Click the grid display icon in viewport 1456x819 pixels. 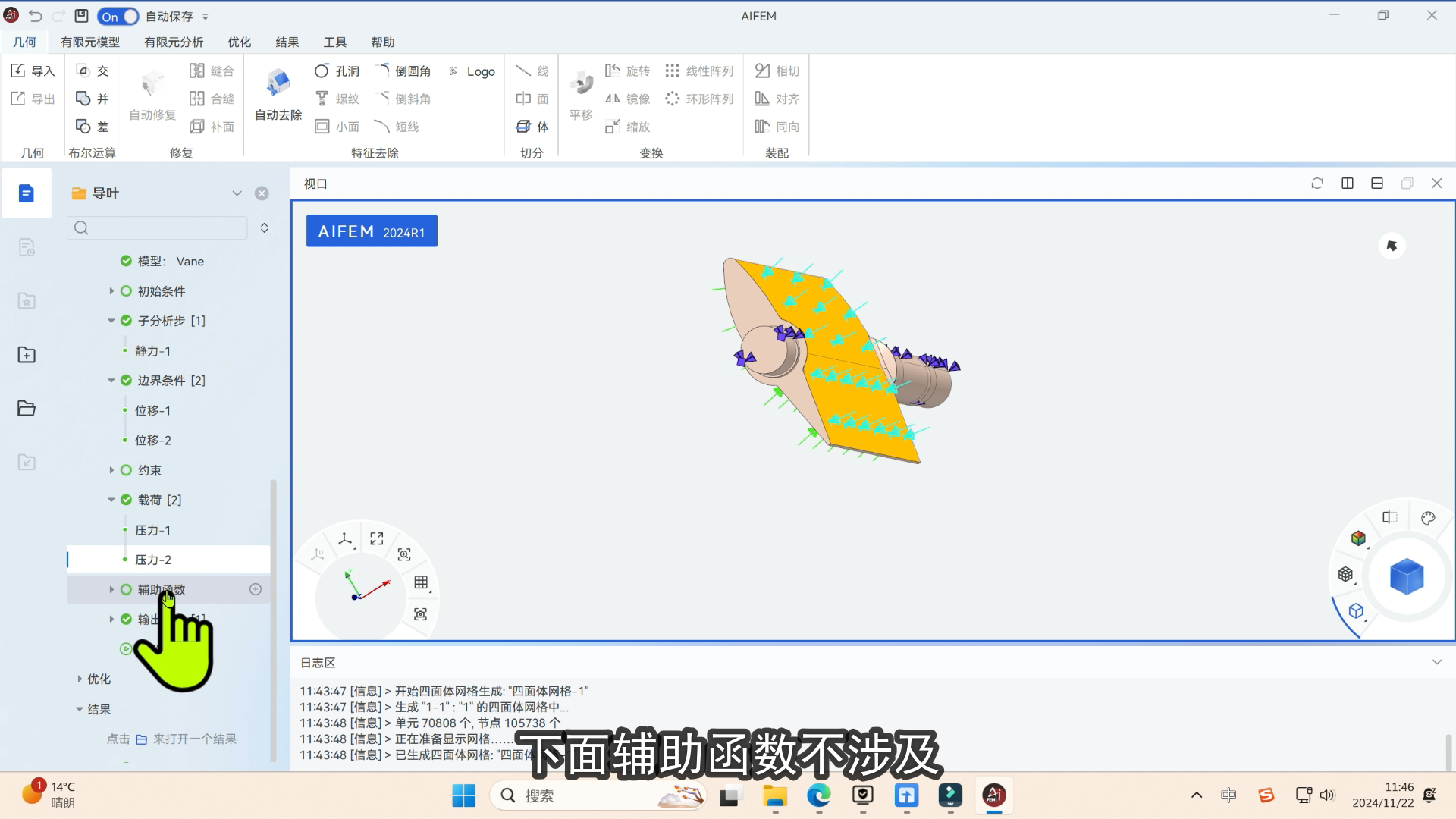[421, 582]
